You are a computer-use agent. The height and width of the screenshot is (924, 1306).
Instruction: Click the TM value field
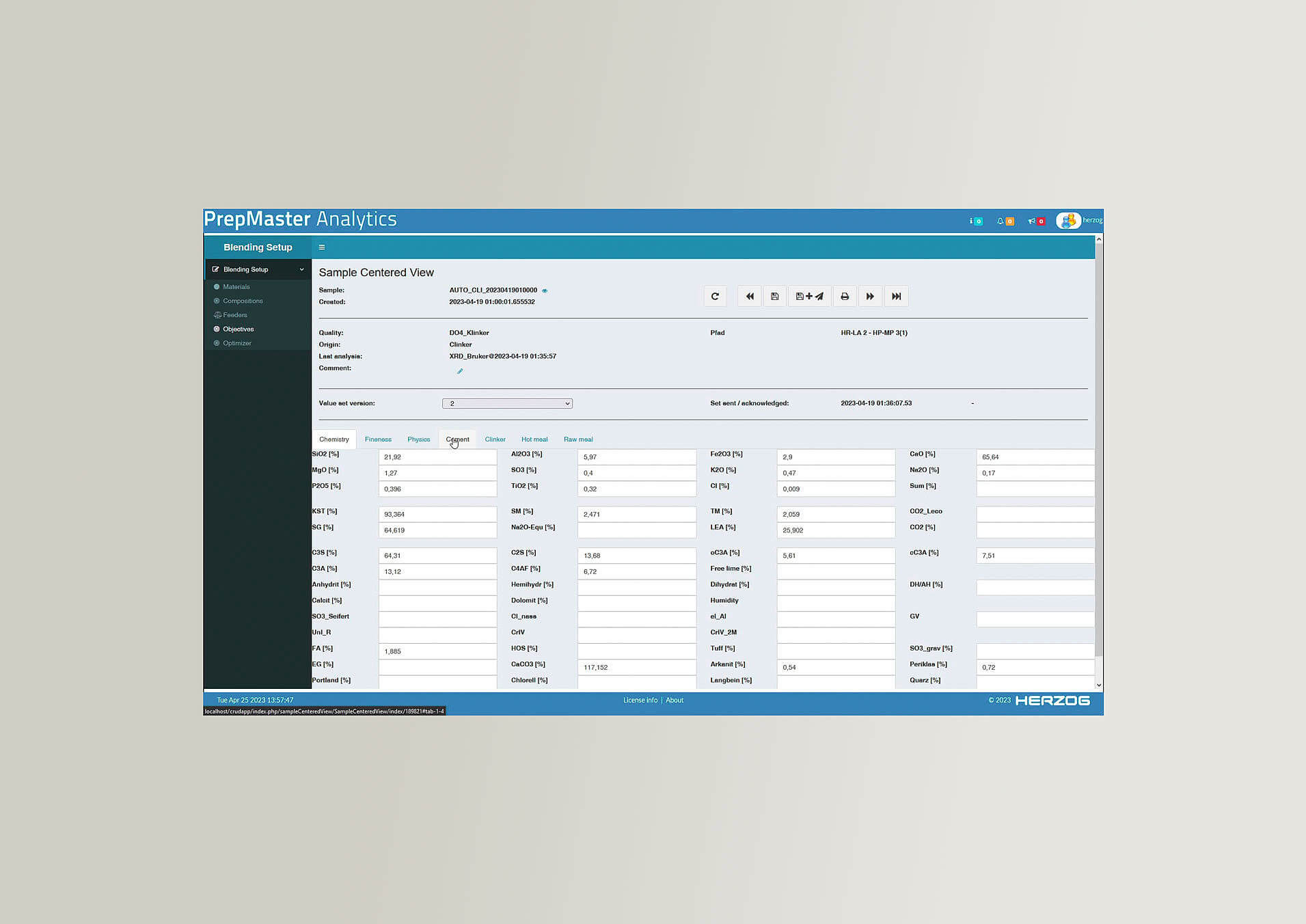point(836,514)
